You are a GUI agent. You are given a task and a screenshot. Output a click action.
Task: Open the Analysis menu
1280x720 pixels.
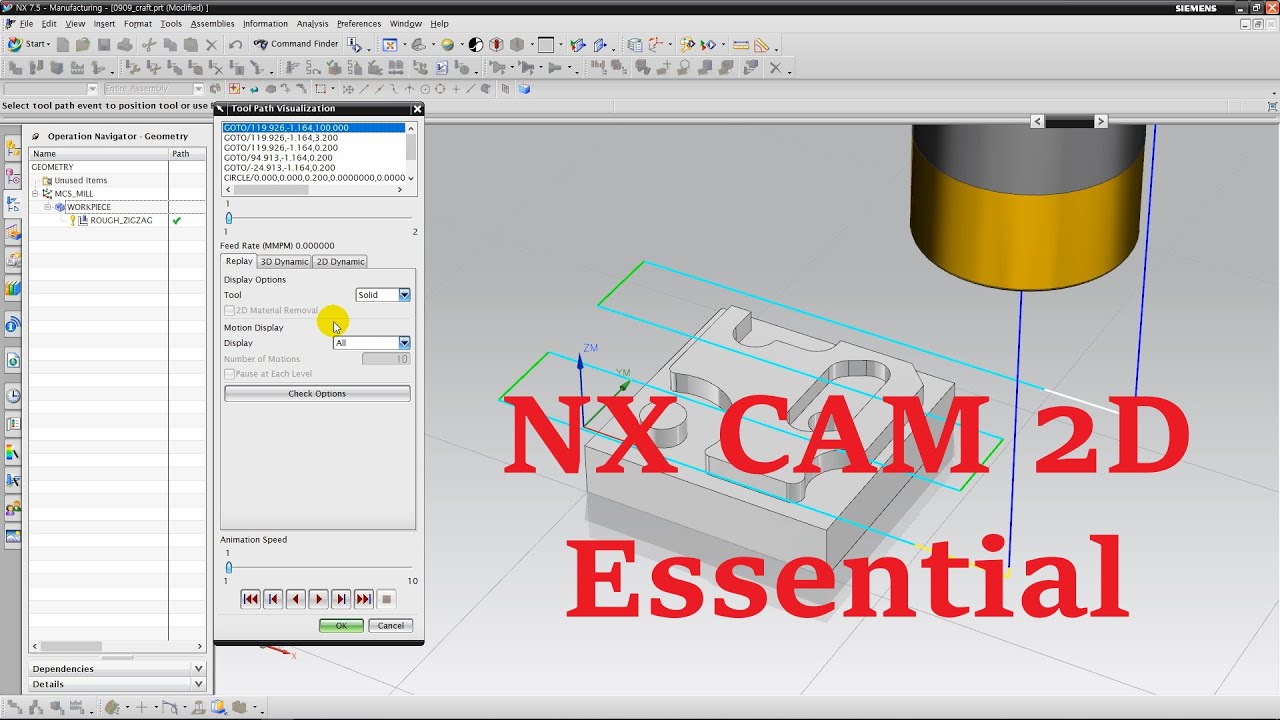(x=312, y=24)
